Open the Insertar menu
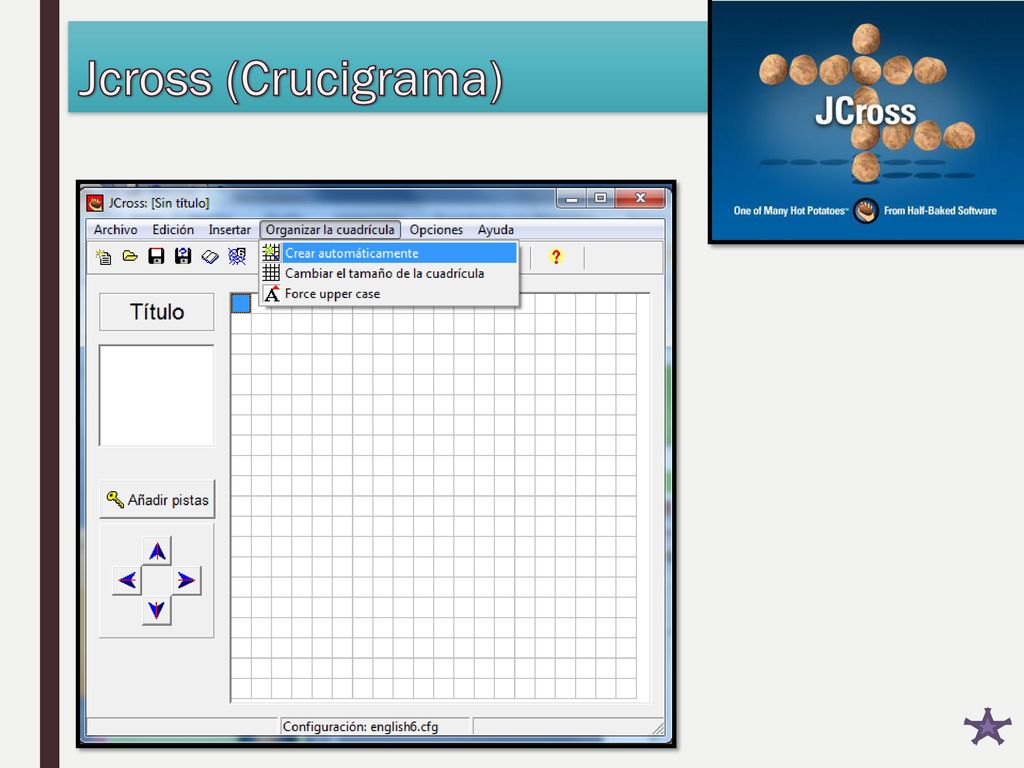The height and width of the screenshot is (768, 1024). 229,230
